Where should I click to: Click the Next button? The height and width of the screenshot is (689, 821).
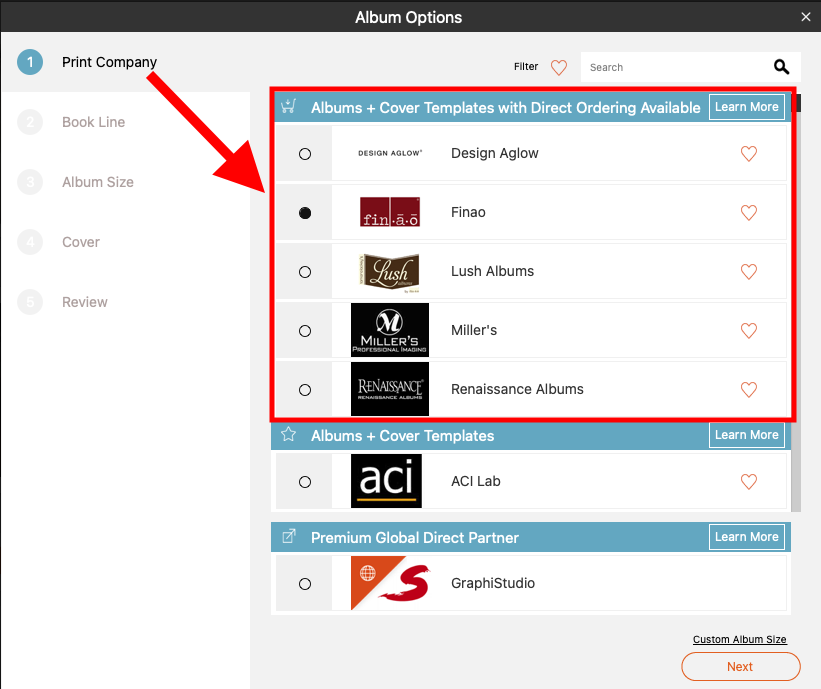(x=740, y=666)
